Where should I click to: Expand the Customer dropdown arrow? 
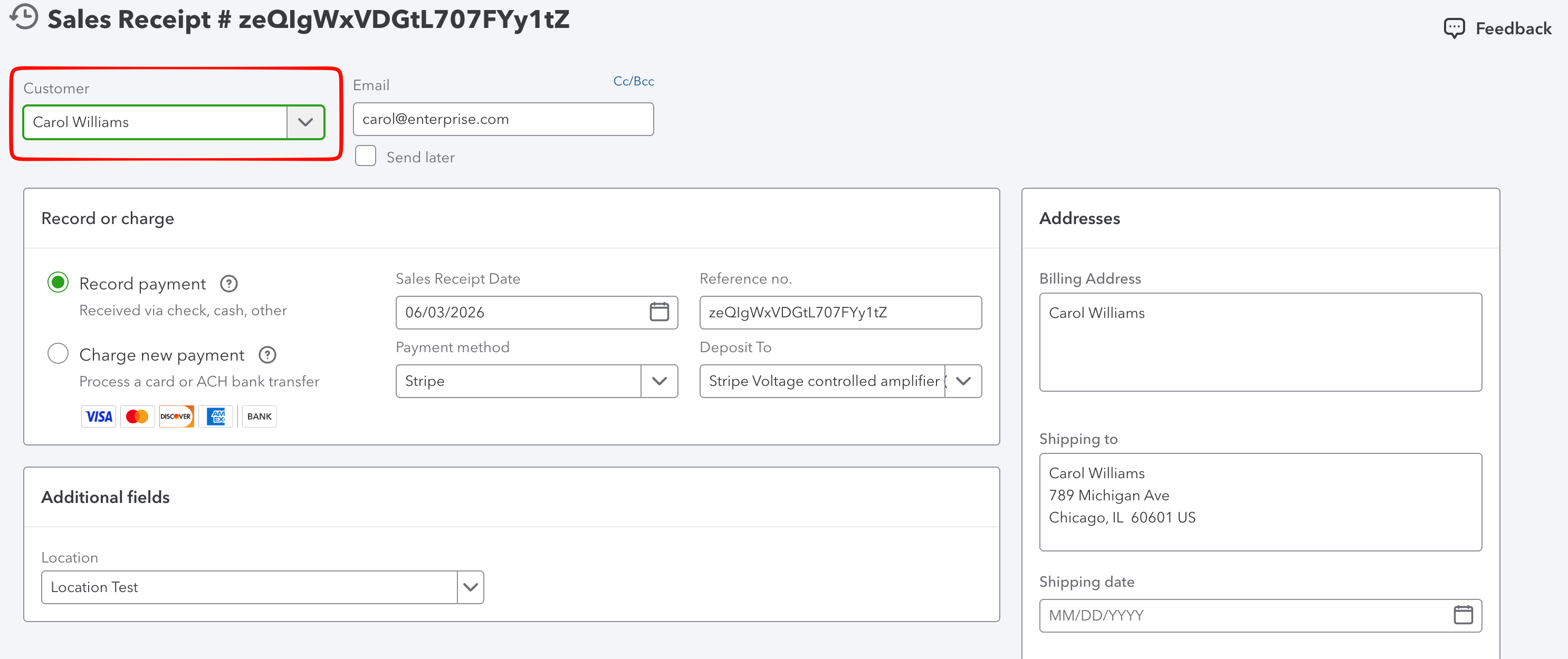click(305, 122)
